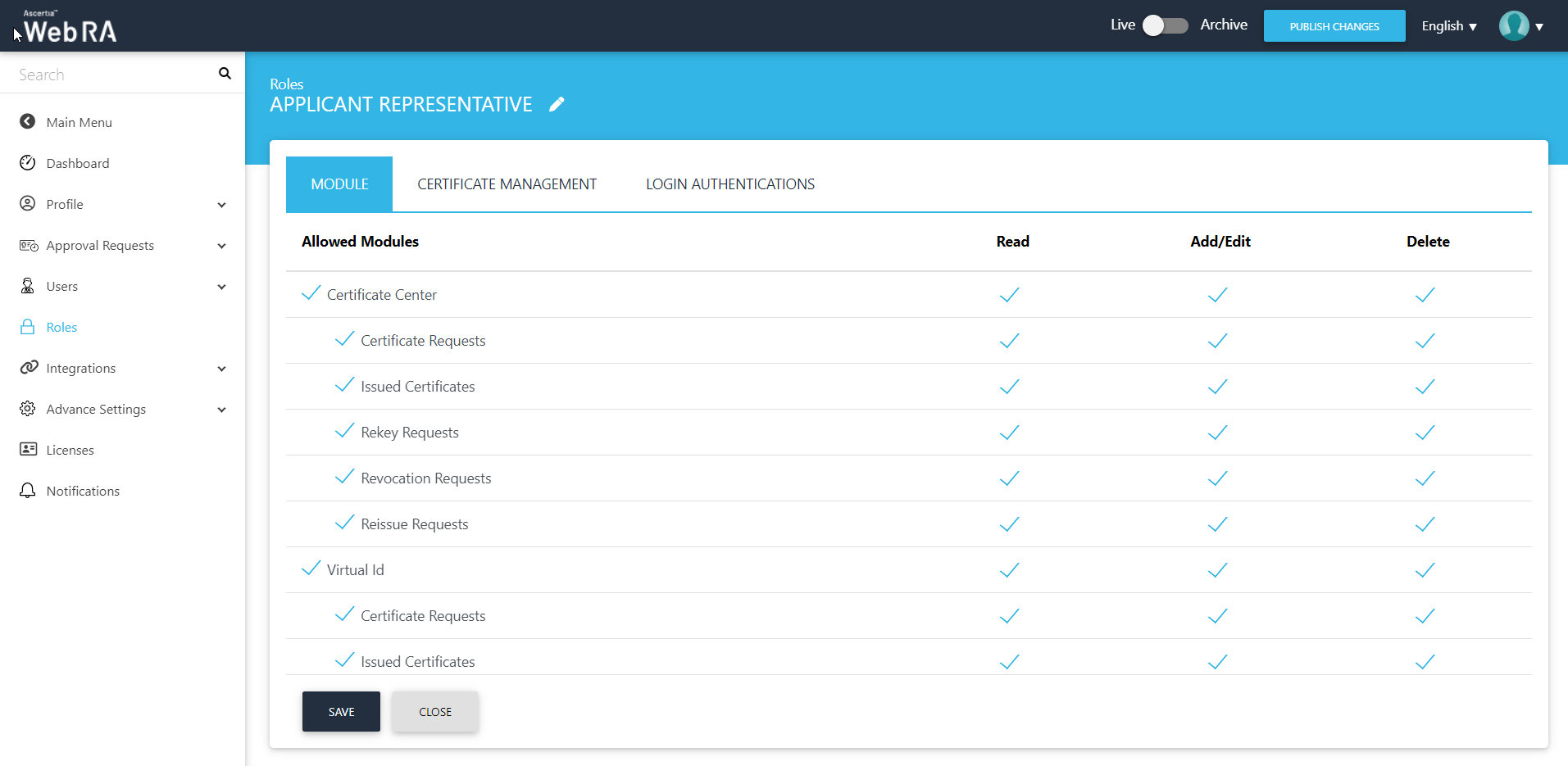The height and width of the screenshot is (766, 1568).
Task: Open Notifications from sidebar
Action: coord(83,491)
